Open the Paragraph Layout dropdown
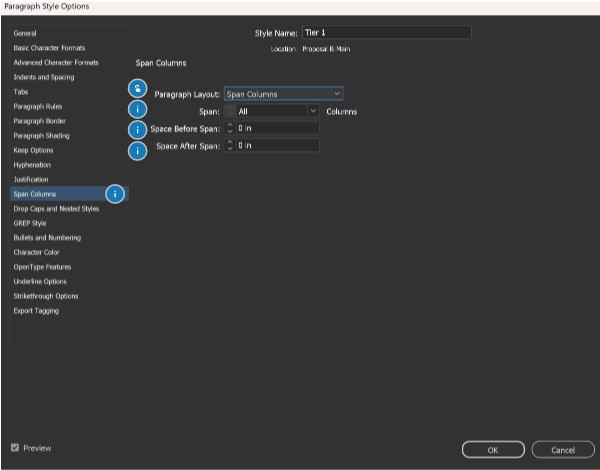Screen dimensions: 600x470 tap(283, 94)
